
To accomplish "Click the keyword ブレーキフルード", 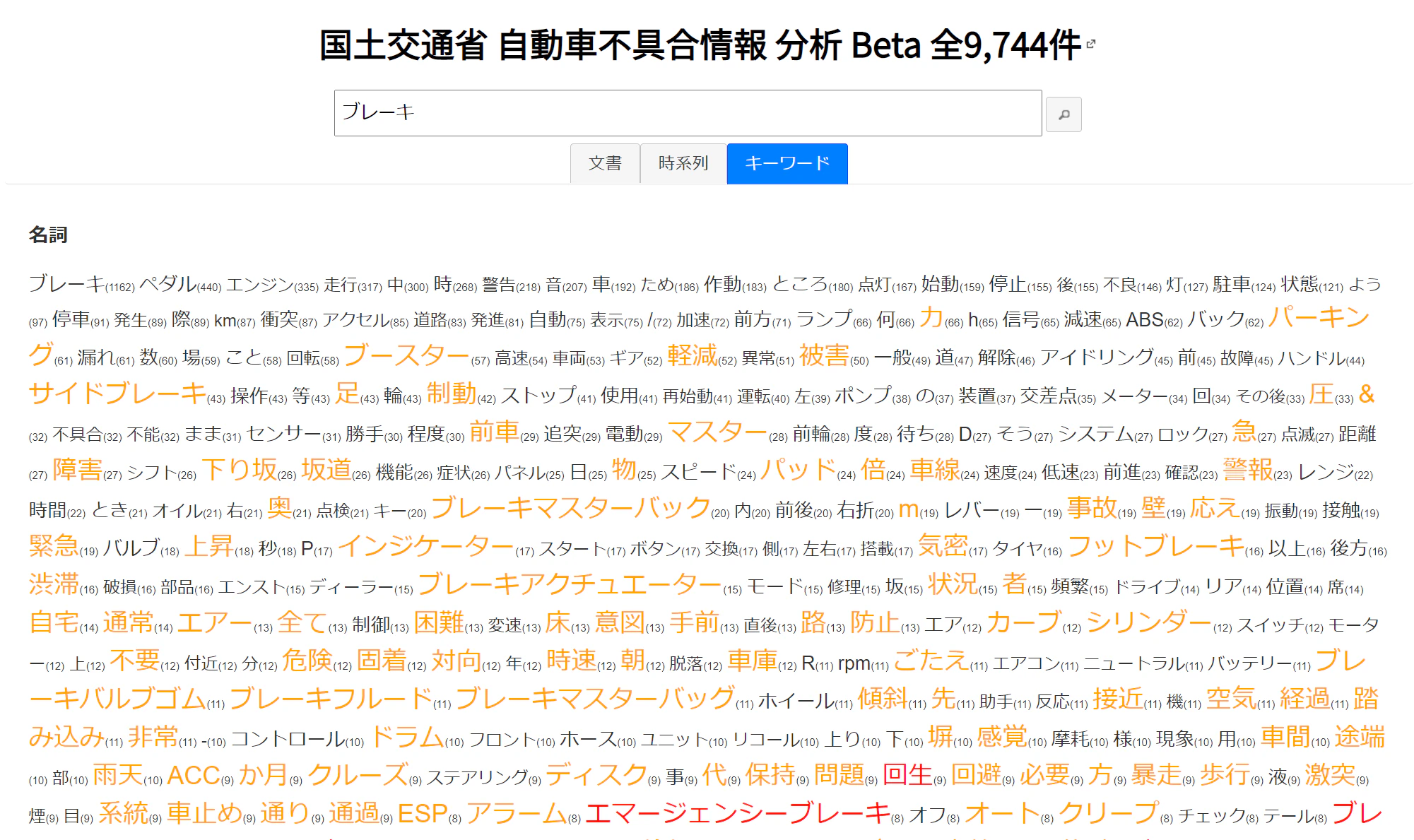I will 331,698.
